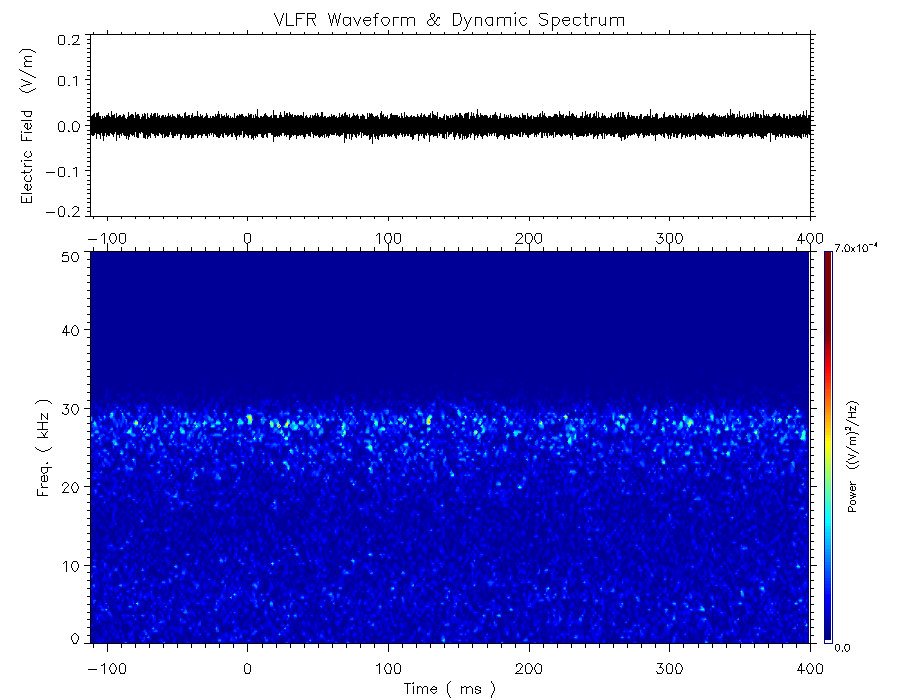The image size is (900, 700).
Task: Select the 10 kHz frequency tick label
Action: coord(70,566)
